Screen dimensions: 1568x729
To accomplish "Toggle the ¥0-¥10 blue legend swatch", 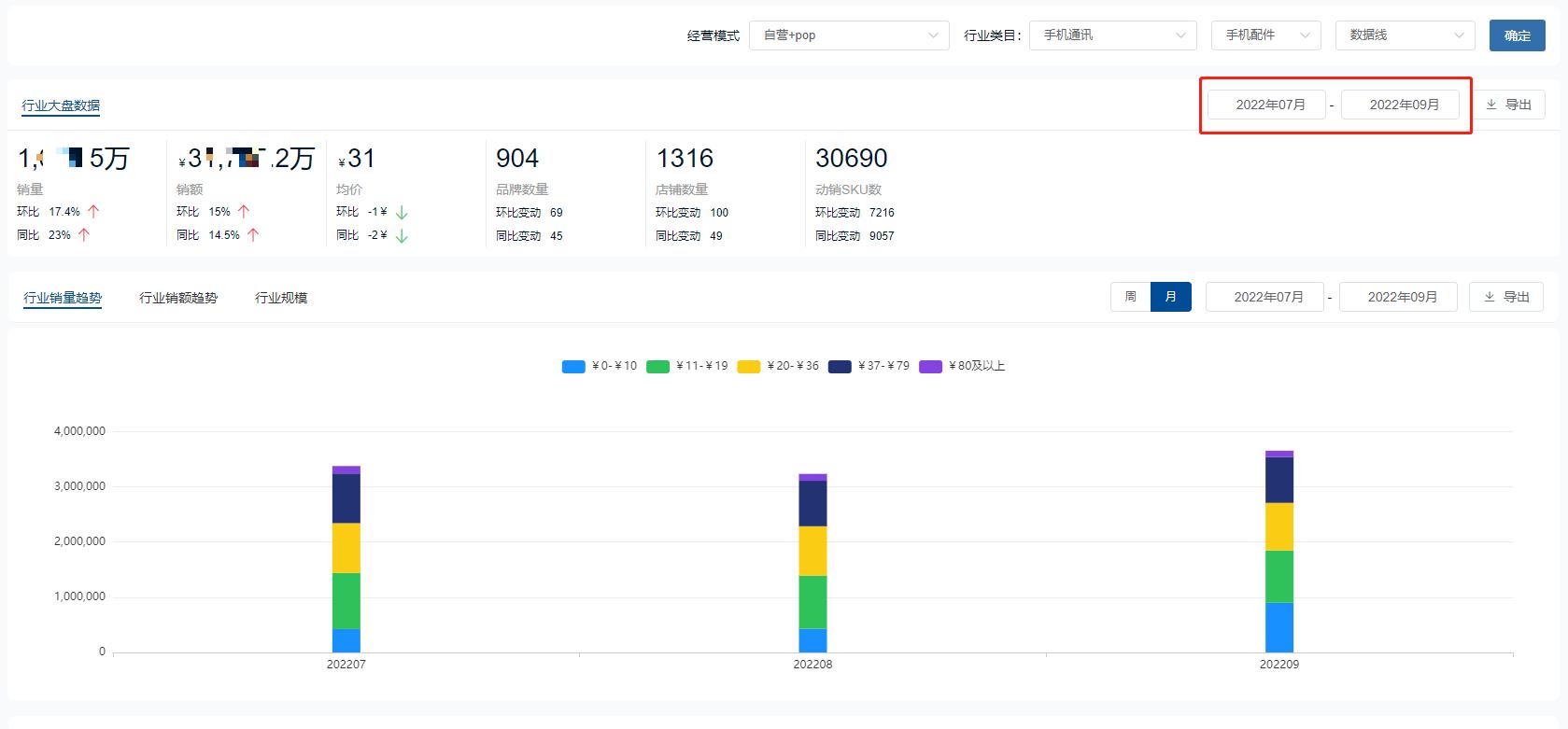I will [x=573, y=367].
